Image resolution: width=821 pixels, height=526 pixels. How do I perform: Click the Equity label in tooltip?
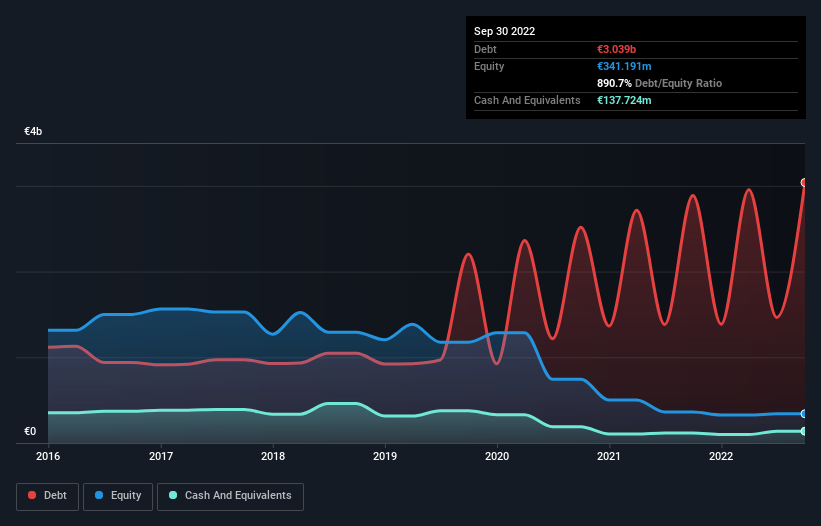pos(489,66)
